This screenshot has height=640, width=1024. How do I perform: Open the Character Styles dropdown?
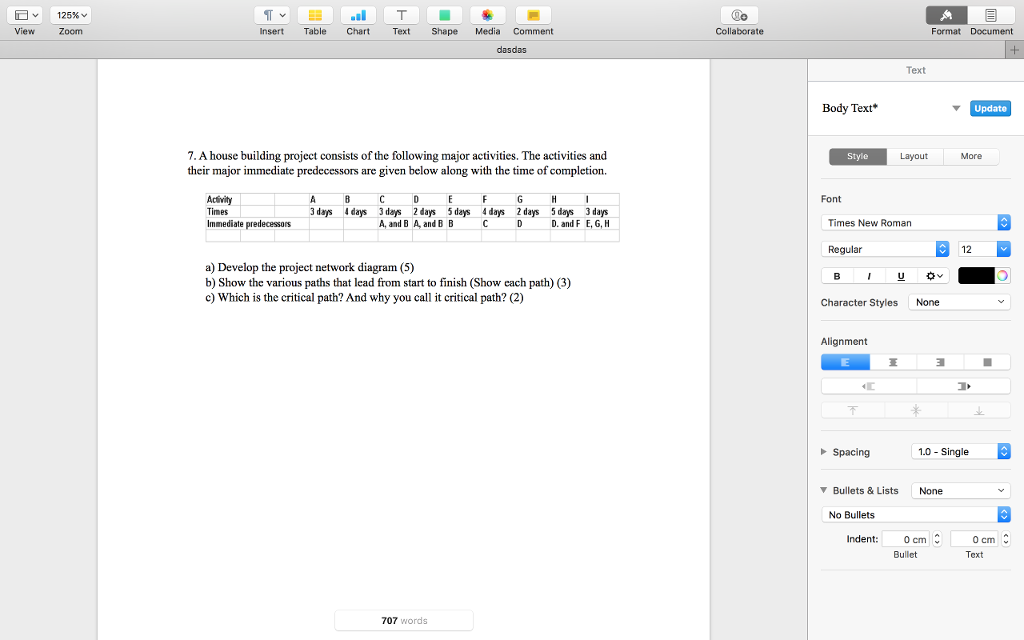click(958, 302)
